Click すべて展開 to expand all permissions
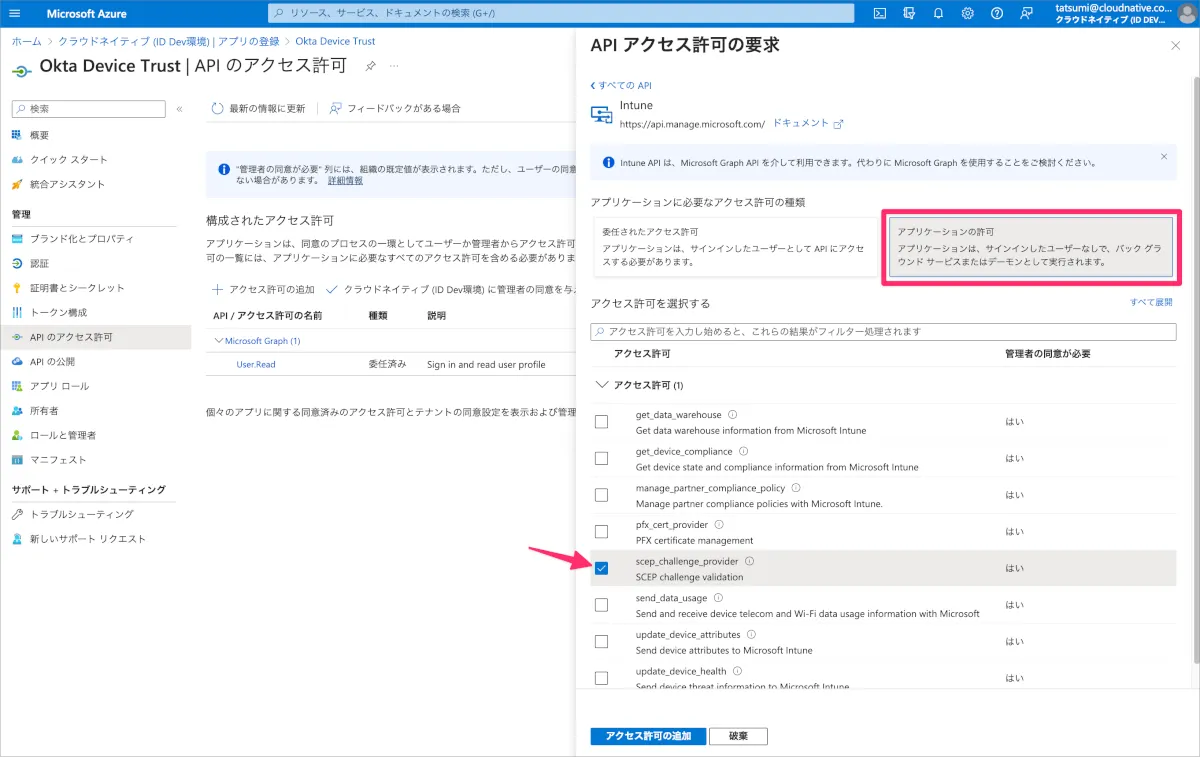 [x=1151, y=302]
